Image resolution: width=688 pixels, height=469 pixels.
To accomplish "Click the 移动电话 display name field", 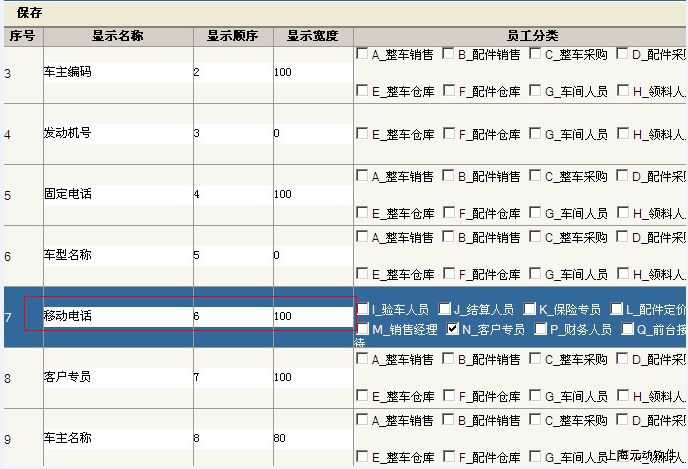I will pyautogui.click(x=116, y=315).
